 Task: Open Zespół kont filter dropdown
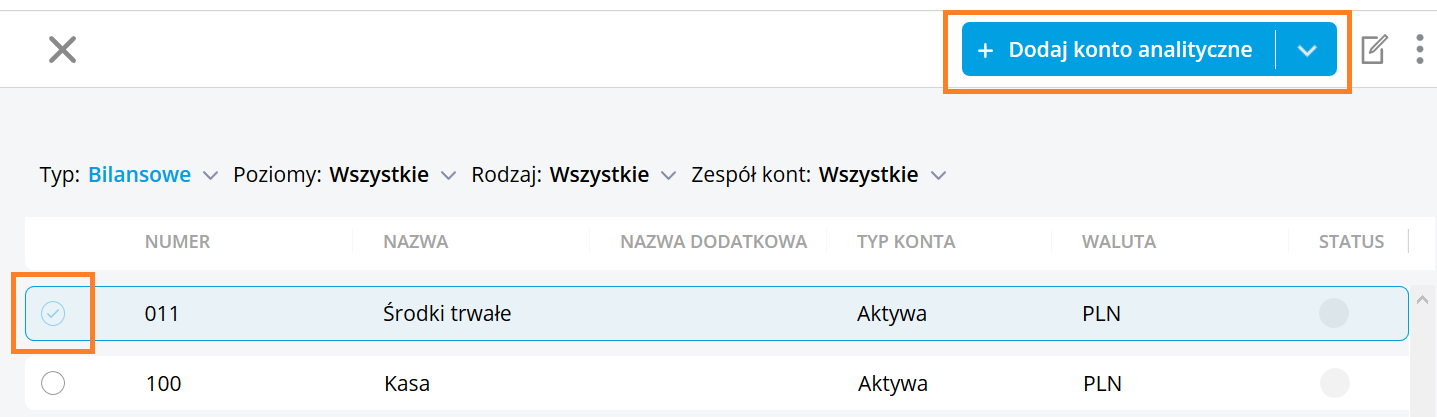coord(818,175)
